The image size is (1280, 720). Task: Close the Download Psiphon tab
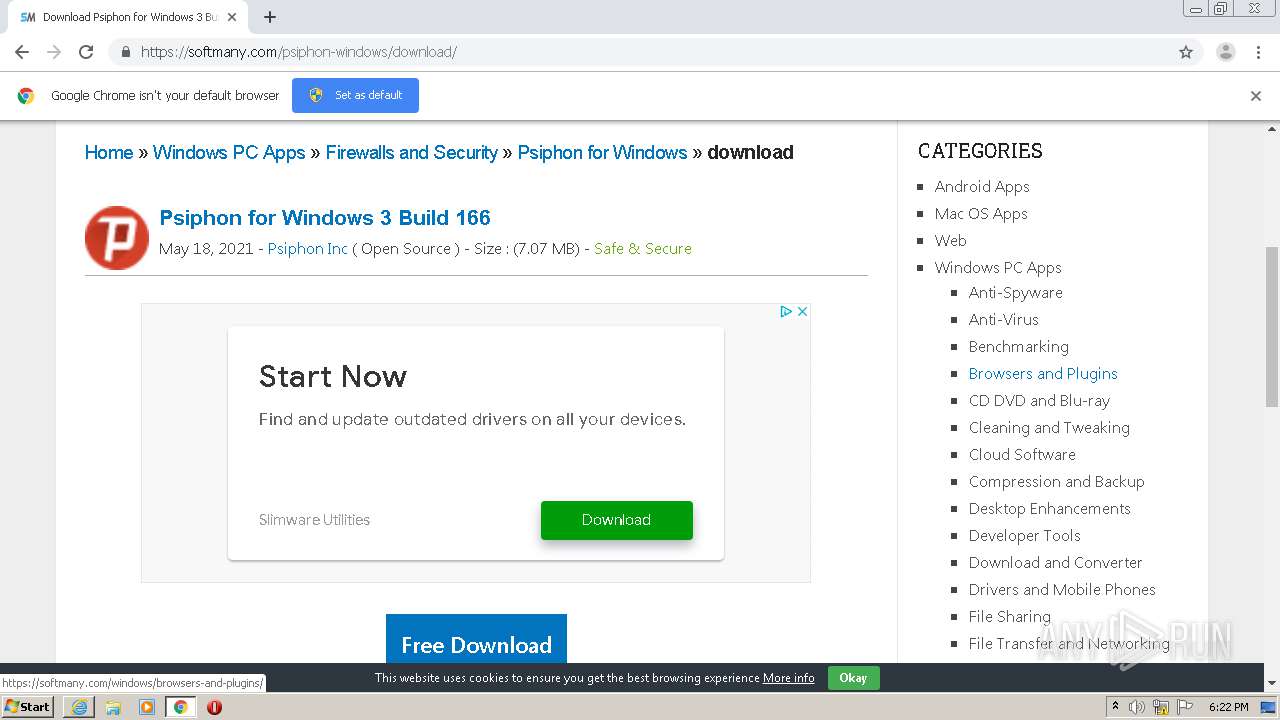(232, 17)
